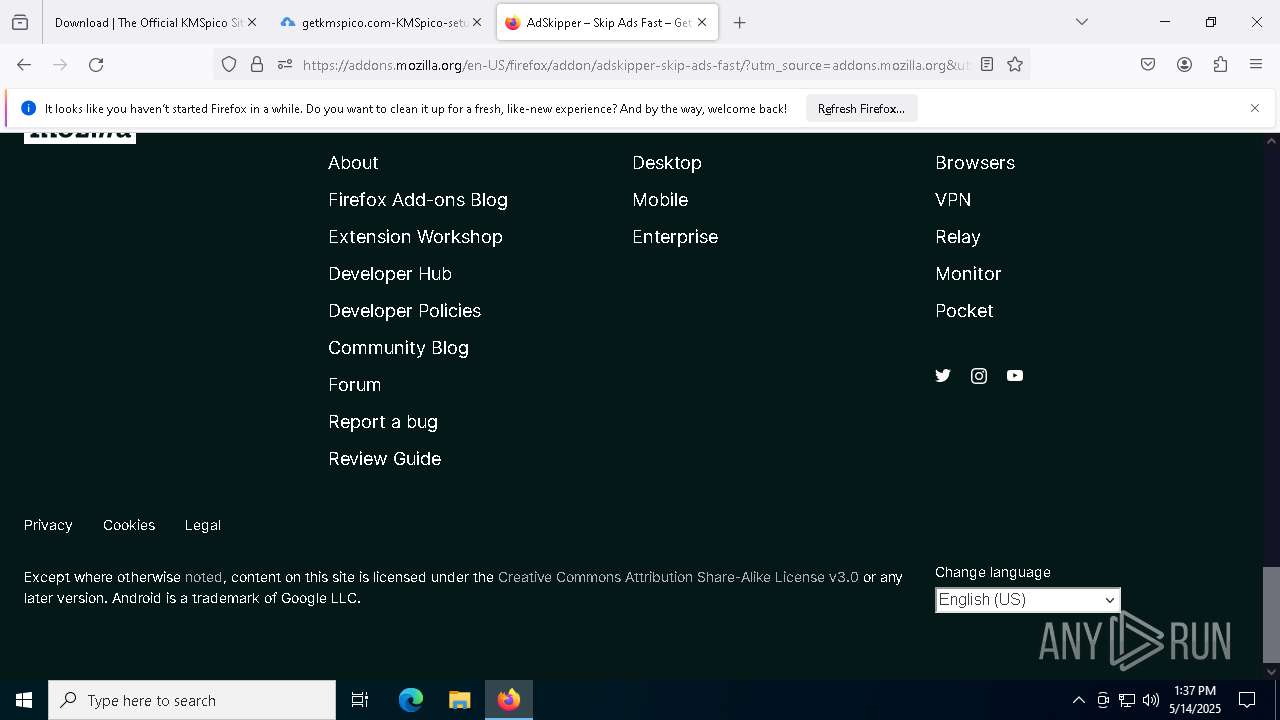Open the Forum link
This screenshot has height=720, width=1280.
(x=354, y=385)
